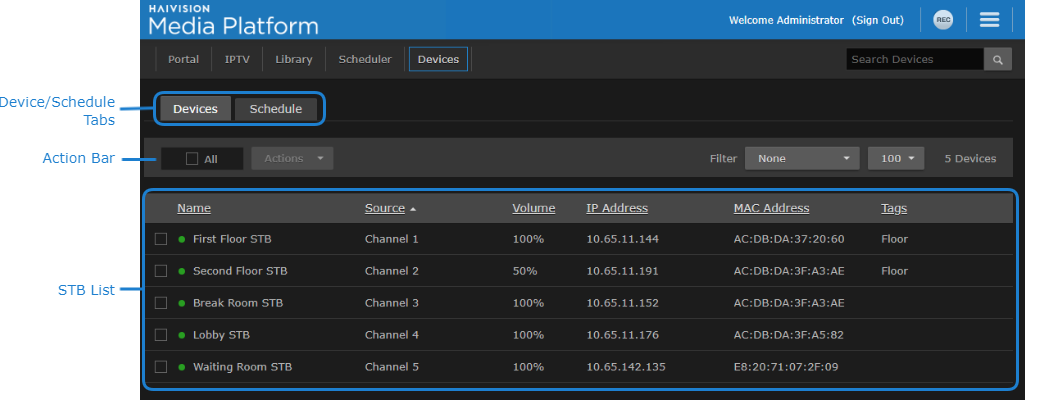Go to the Scheduler nav item
Screen dimensions: 1045x420
[365, 60]
